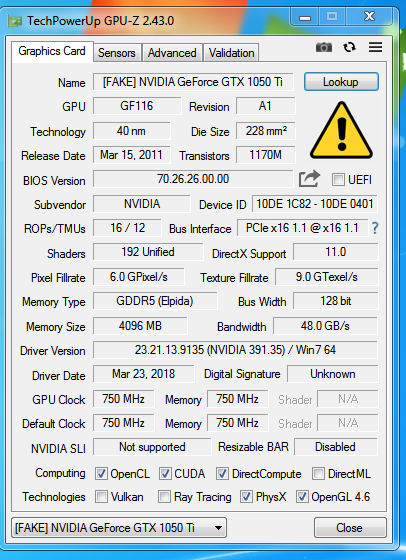Click the Driver Version field 23.21.13.9135
Screen dimensions: 406x560
pos(235,350)
